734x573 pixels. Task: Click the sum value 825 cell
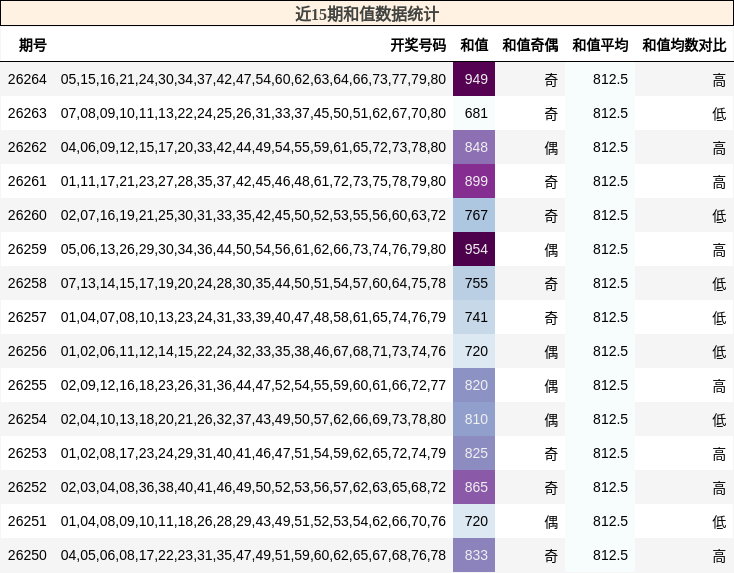(474, 453)
